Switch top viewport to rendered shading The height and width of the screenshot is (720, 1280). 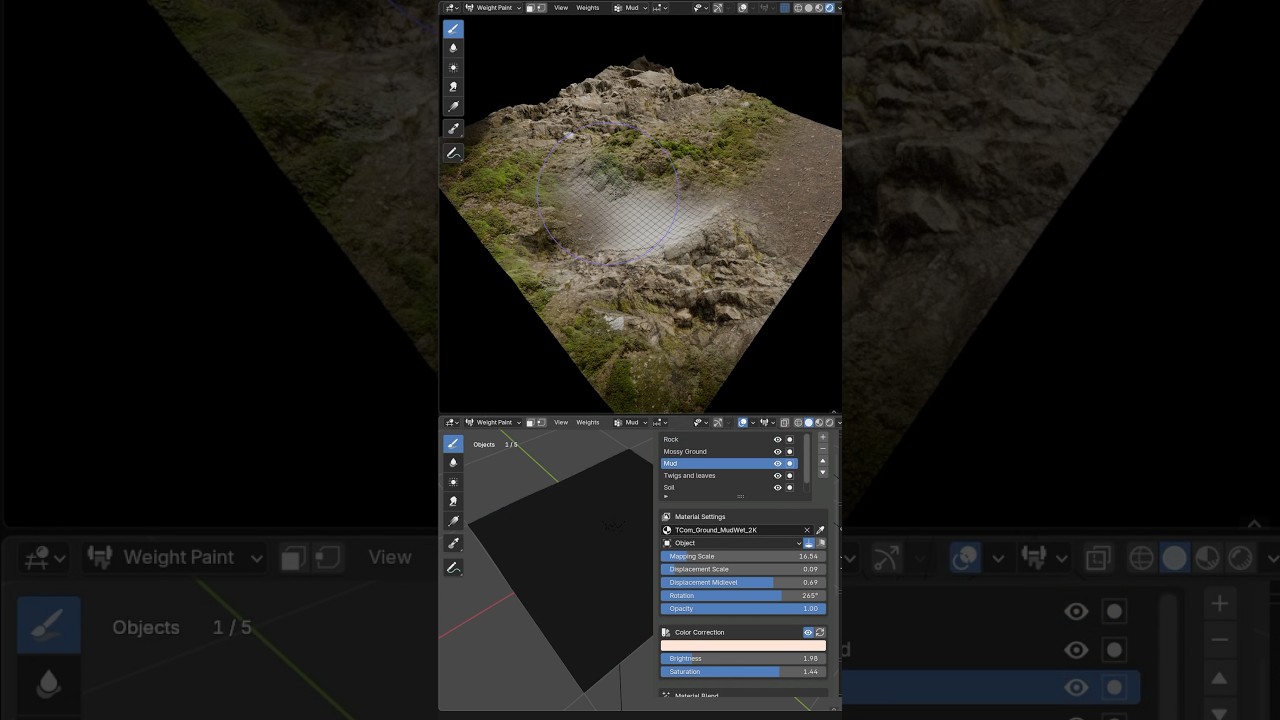tap(830, 7)
